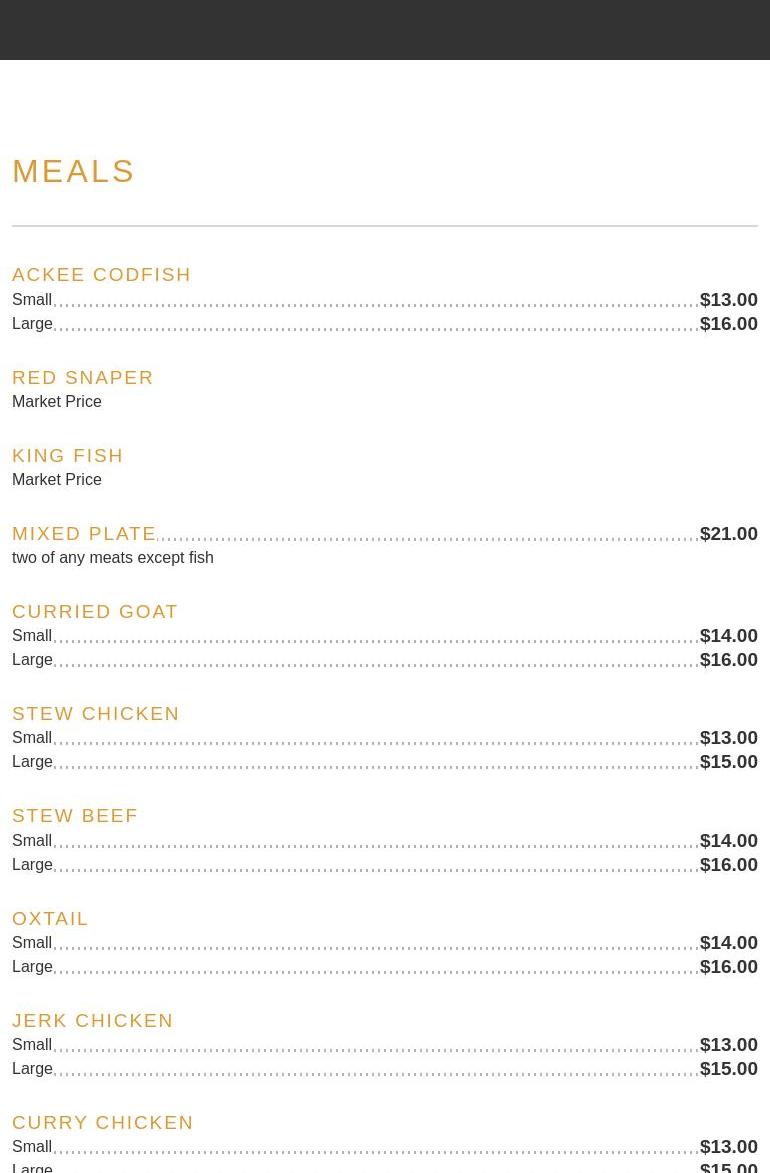The width and height of the screenshot is (770, 1173).
Task: Open the Stew Chicken menu item
Action: point(96,713)
